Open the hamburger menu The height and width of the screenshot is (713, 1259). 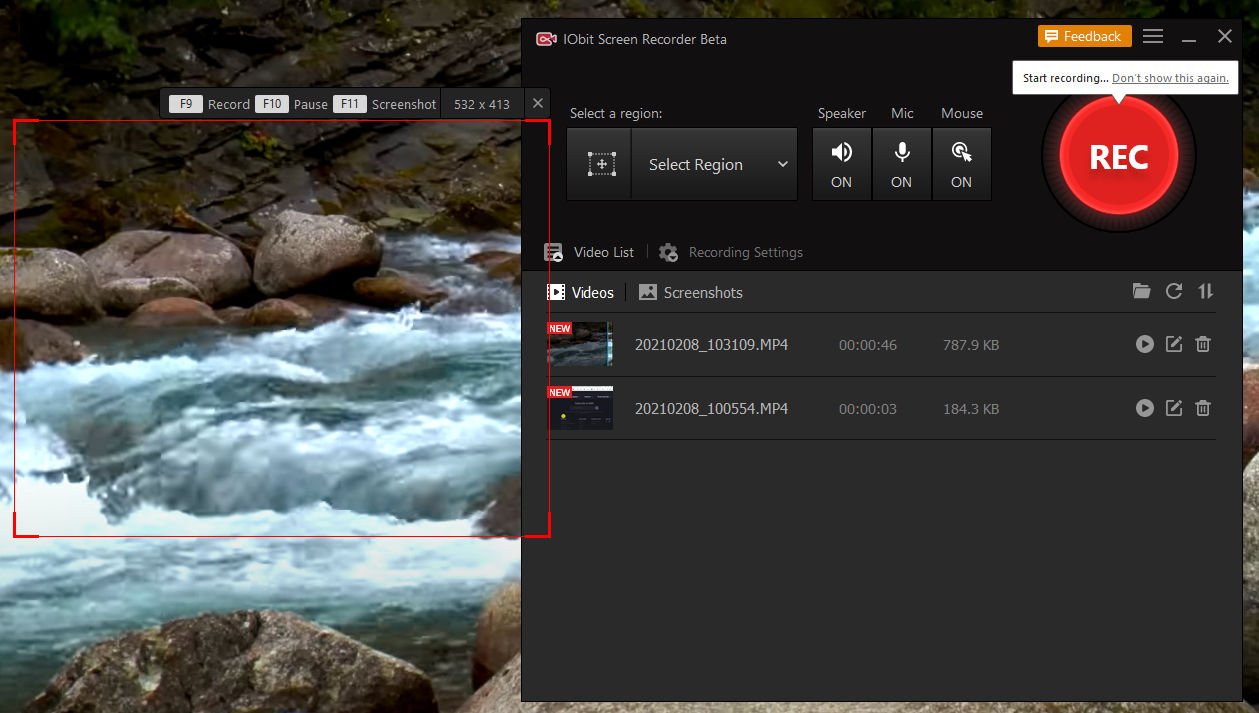click(x=1152, y=35)
